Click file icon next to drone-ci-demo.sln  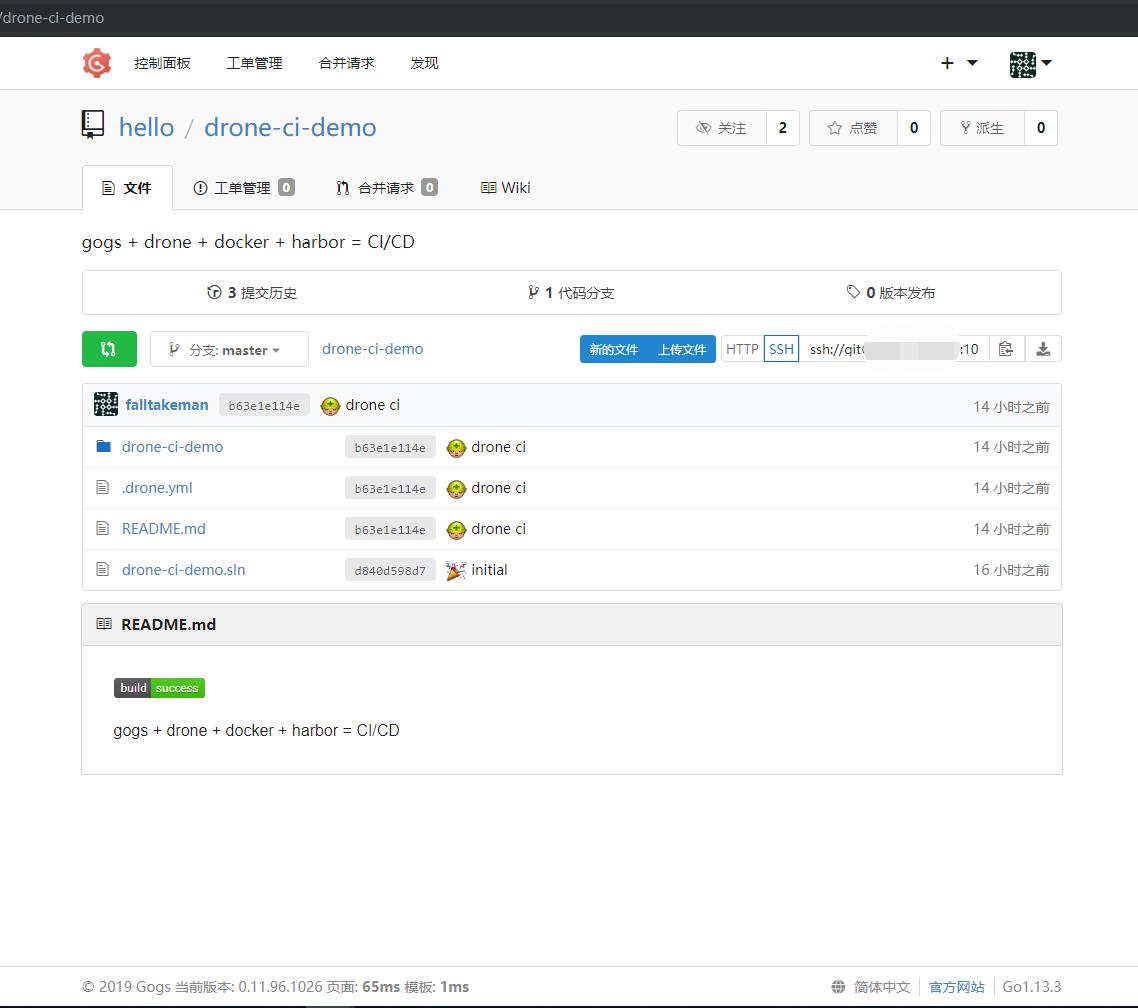click(103, 569)
